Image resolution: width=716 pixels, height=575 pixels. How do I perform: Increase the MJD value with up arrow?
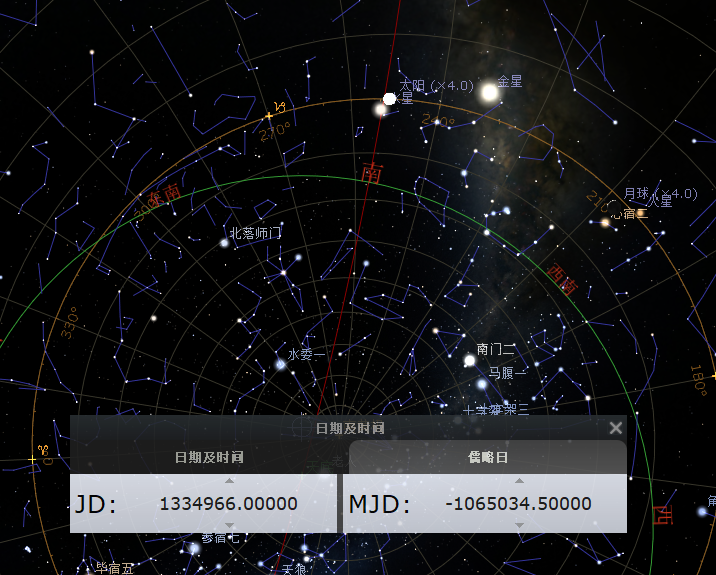pyautogui.click(x=519, y=481)
